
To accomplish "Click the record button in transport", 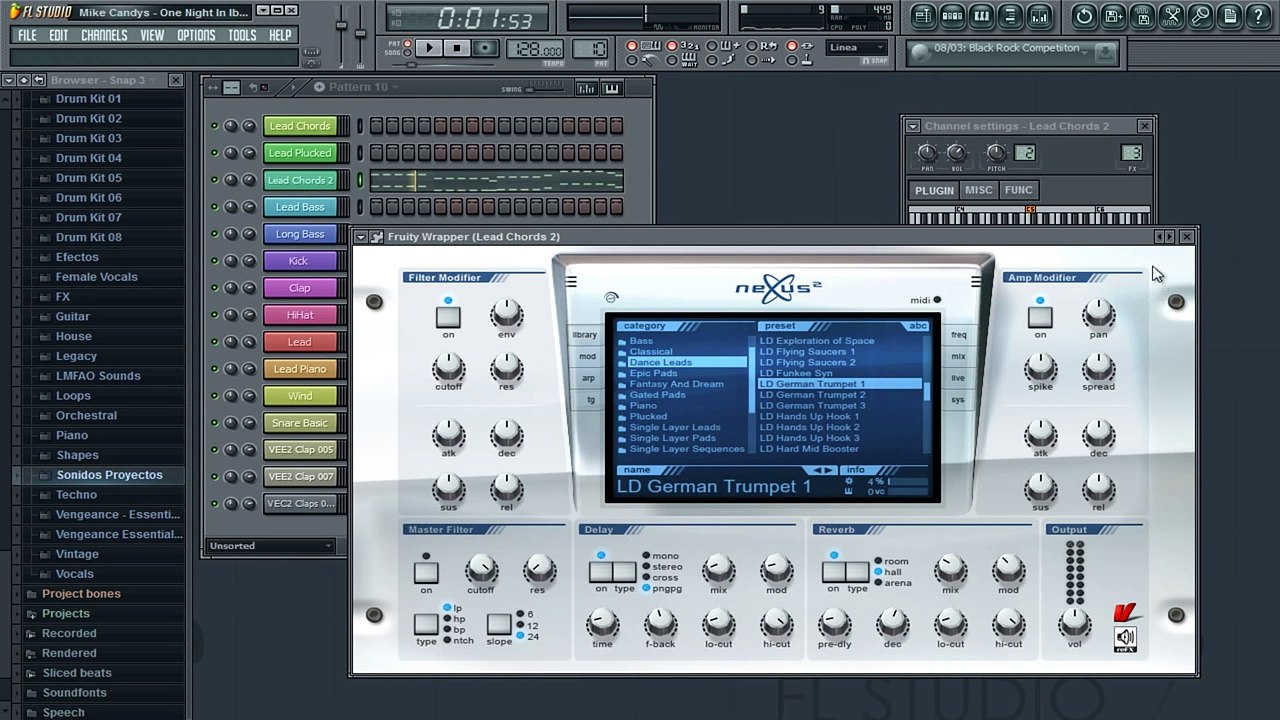I will 485,48.
